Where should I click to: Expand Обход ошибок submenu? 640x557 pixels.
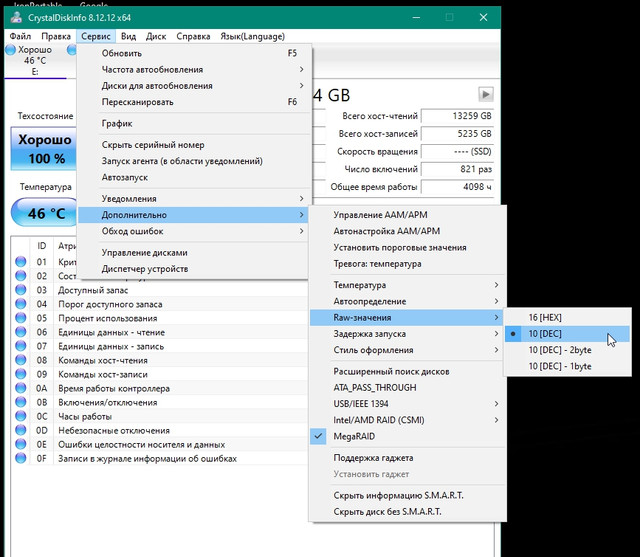click(x=193, y=231)
